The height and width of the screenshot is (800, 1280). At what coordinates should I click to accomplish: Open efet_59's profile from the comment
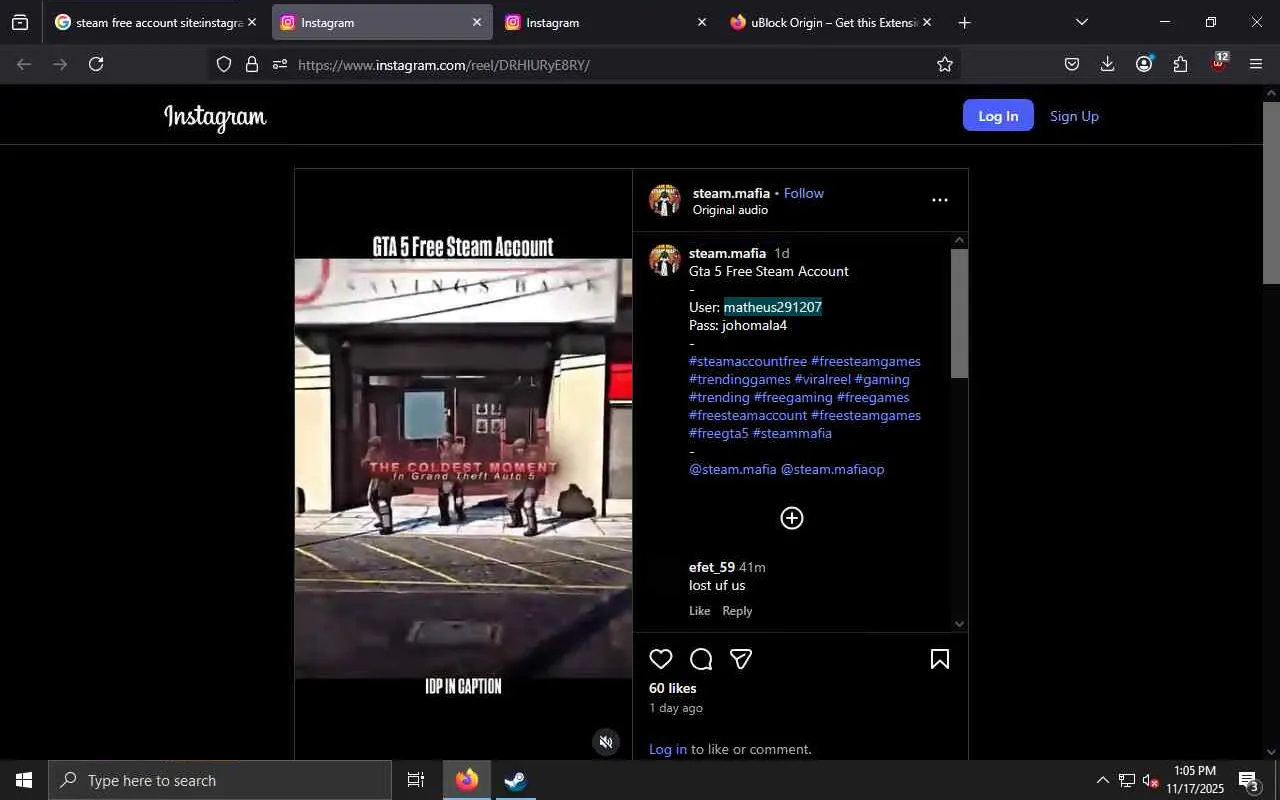tap(712, 567)
